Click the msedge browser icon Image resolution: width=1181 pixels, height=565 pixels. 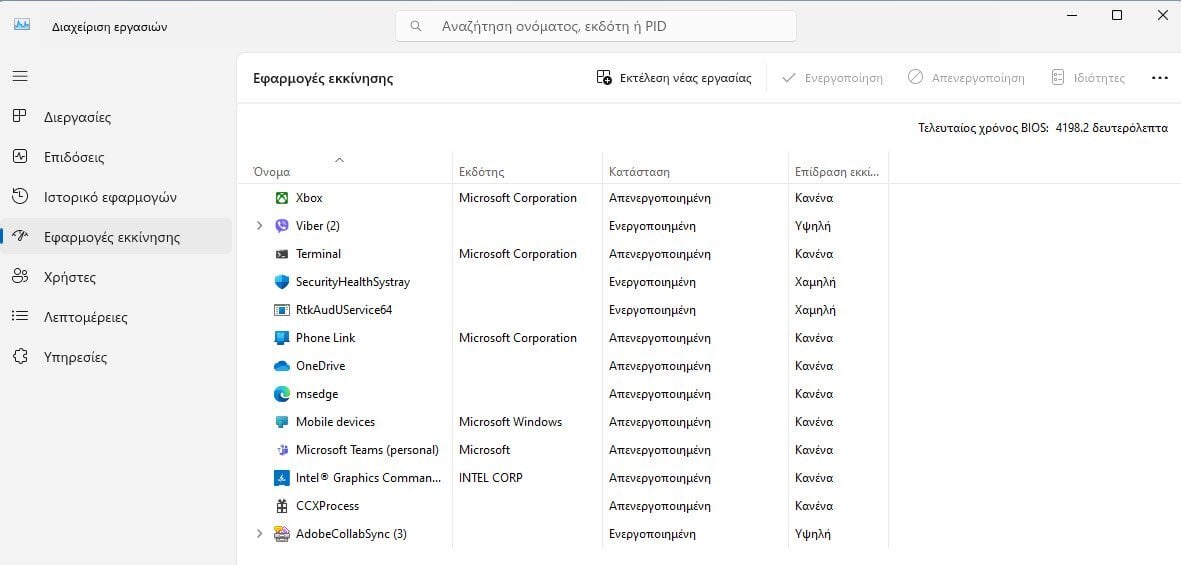point(282,394)
